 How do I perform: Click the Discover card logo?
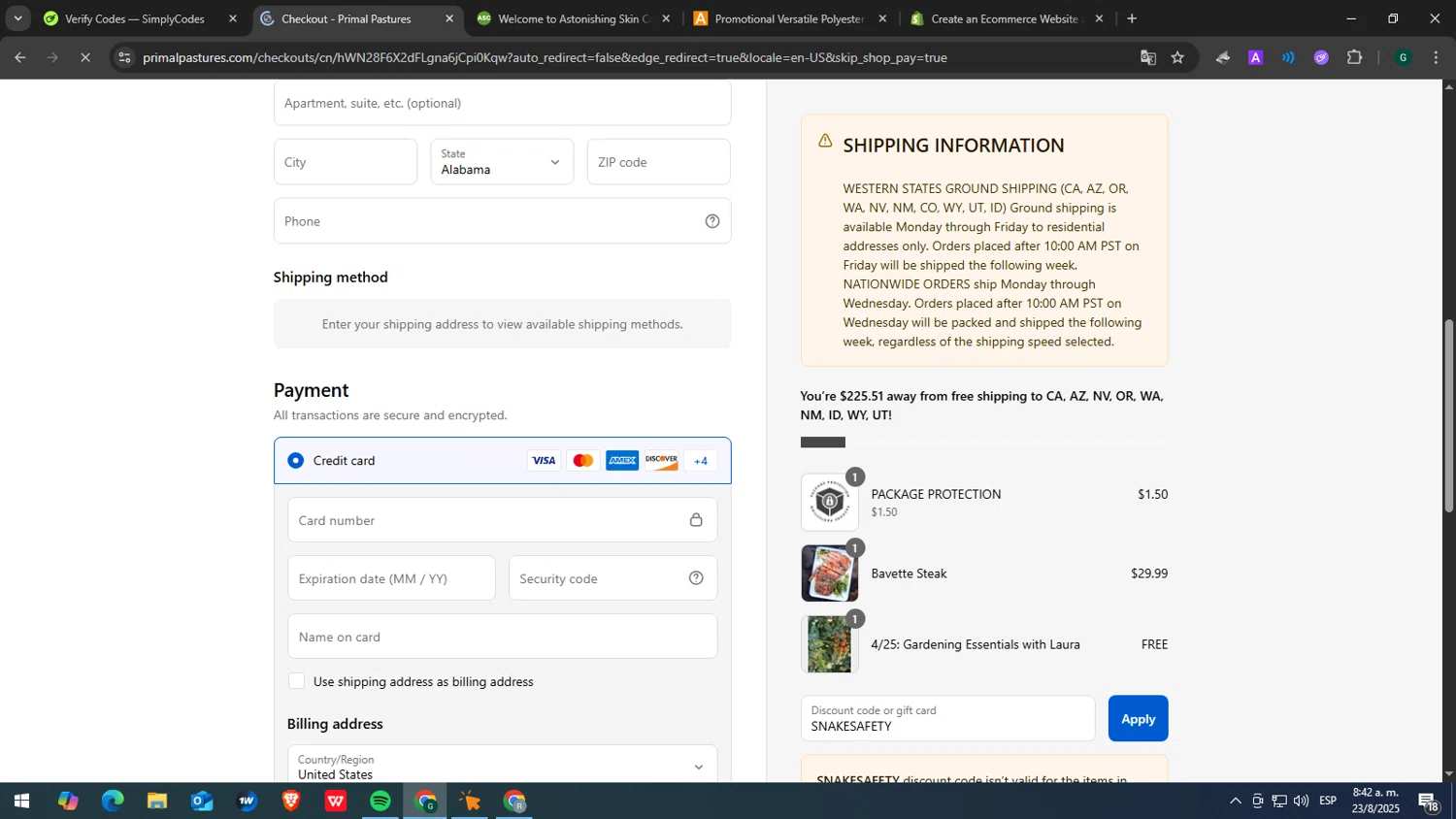(x=661, y=461)
